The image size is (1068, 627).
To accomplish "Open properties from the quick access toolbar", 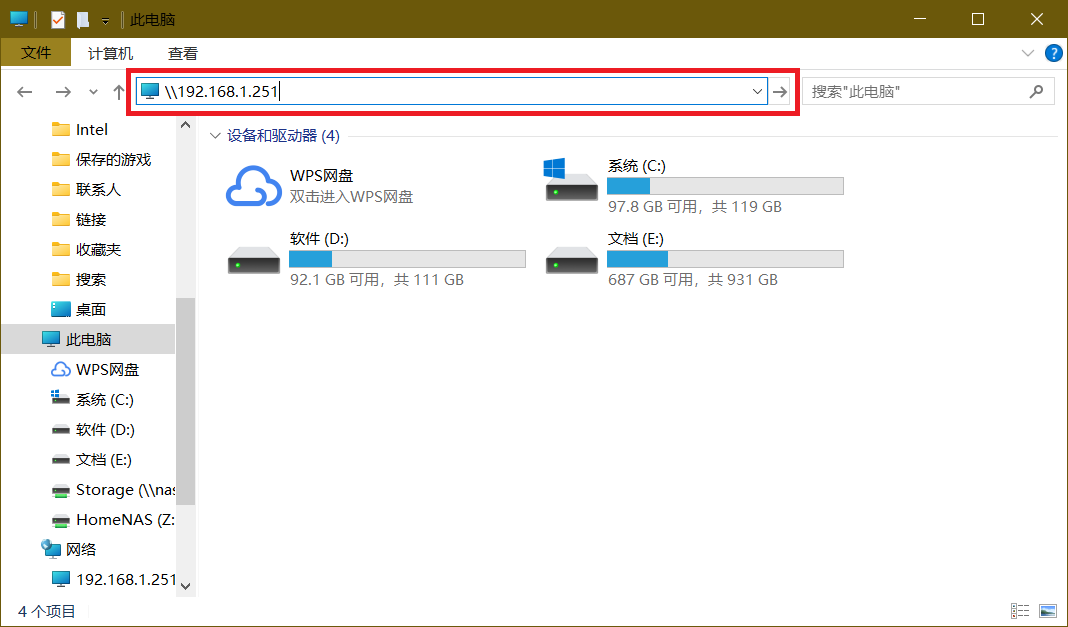I will coord(57,19).
